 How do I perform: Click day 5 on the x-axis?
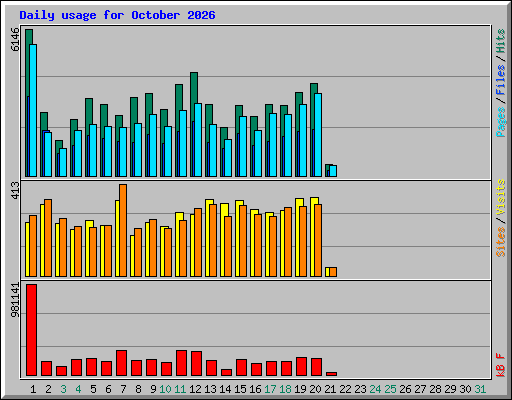coord(93,389)
